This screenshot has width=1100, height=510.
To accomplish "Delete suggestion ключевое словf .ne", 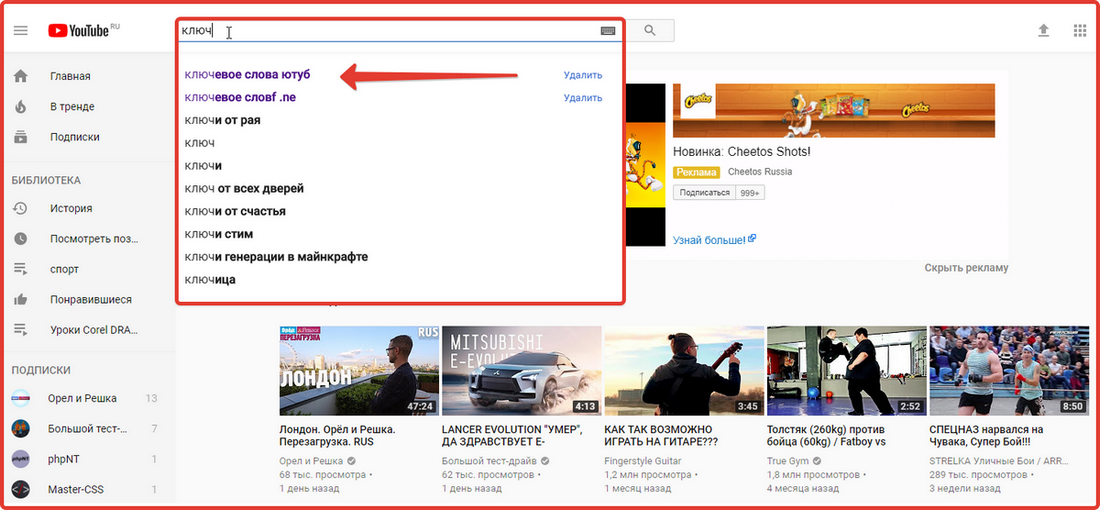I will click(582, 98).
